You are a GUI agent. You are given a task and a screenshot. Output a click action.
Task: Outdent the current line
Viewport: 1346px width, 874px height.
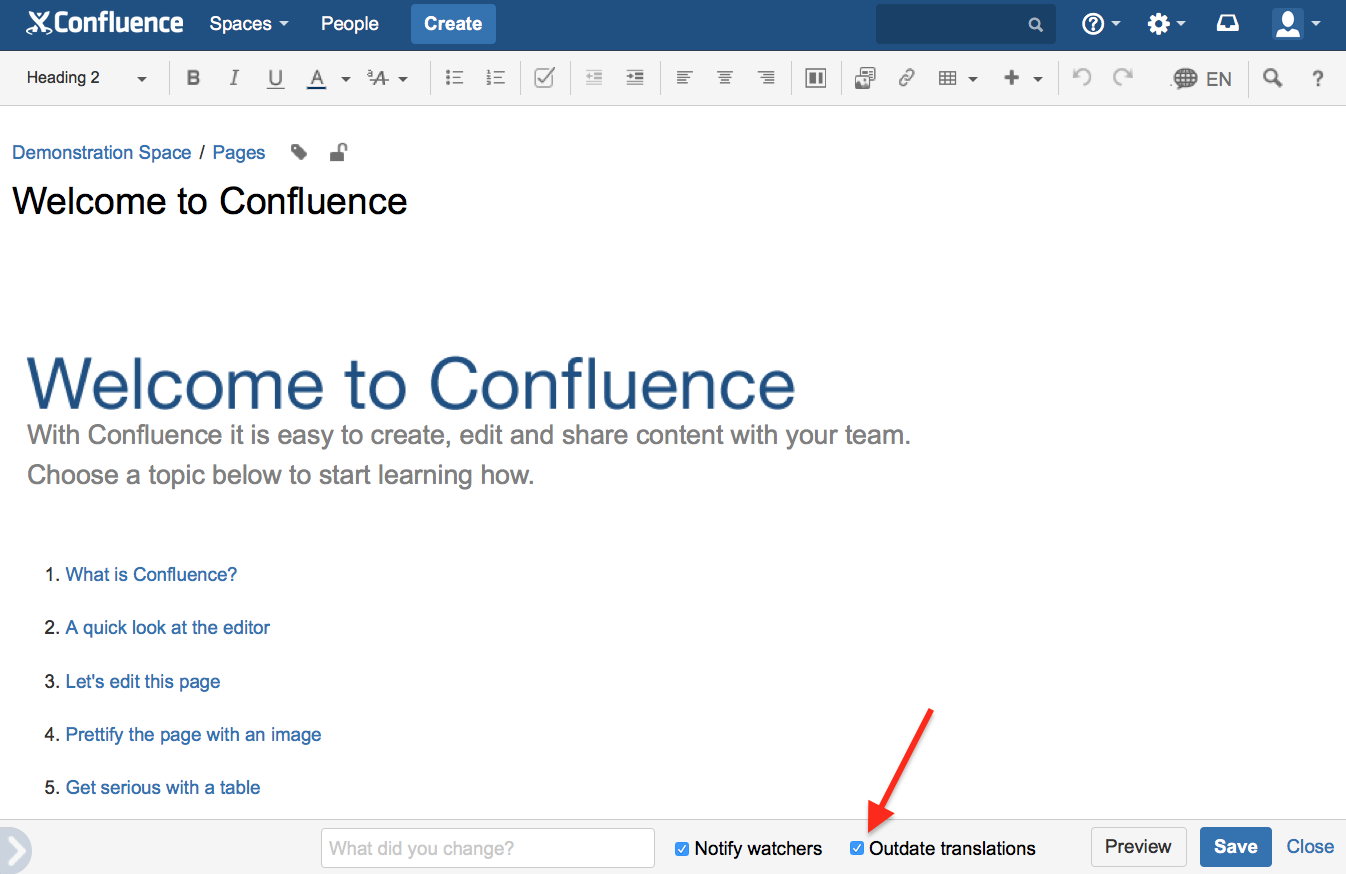click(594, 78)
